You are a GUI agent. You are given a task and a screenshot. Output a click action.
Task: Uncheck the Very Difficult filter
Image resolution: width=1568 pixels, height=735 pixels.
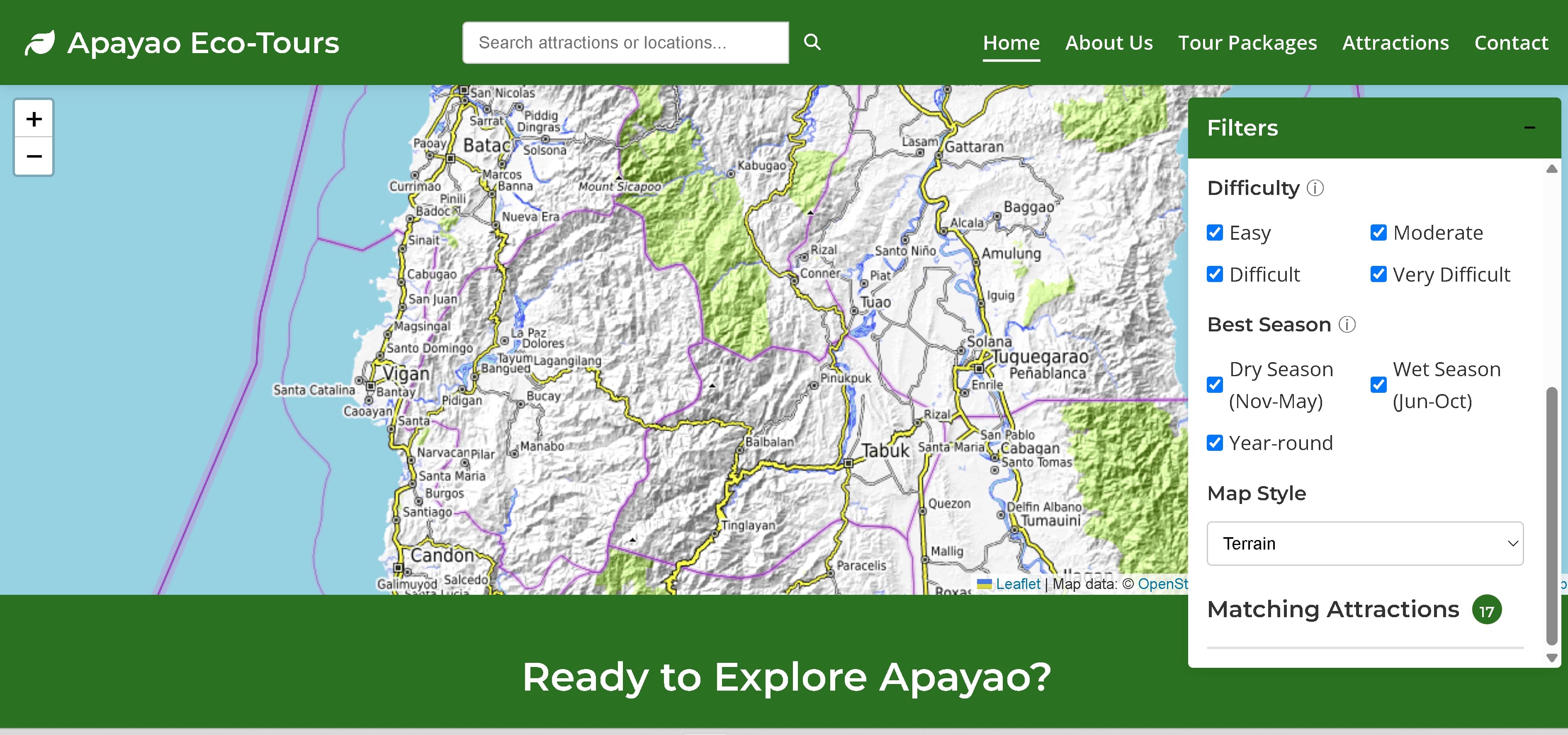(x=1378, y=275)
